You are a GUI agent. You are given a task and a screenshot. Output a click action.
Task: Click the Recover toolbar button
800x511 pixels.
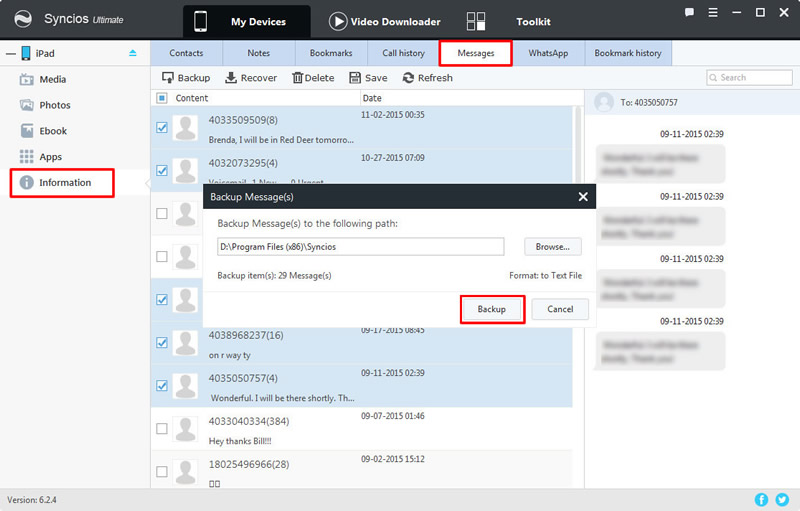pos(251,78)
